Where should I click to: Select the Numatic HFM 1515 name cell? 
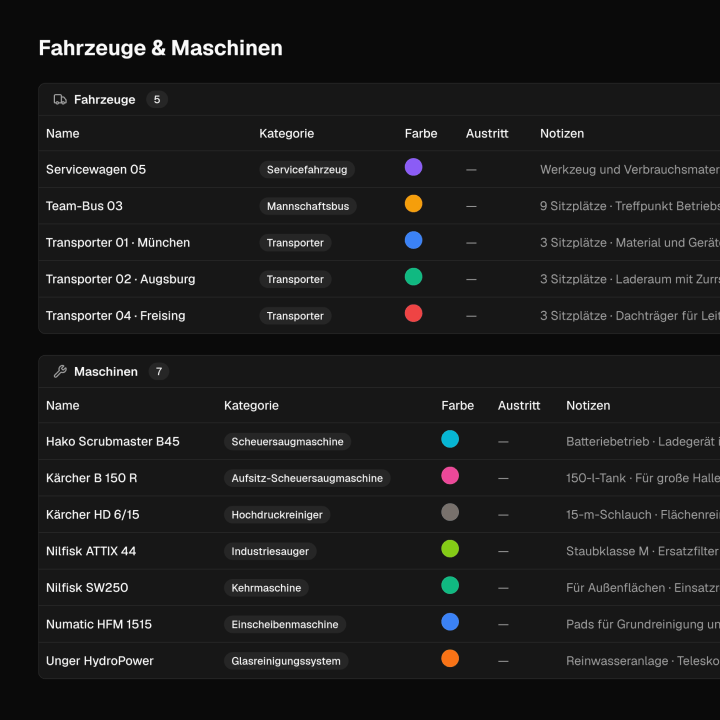coord(99,624)
